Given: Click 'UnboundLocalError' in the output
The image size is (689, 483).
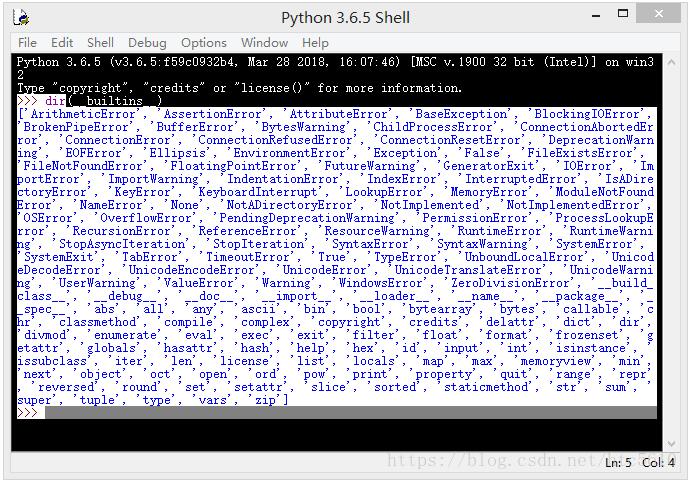Looking at the screenshot, I should [524, 257].
